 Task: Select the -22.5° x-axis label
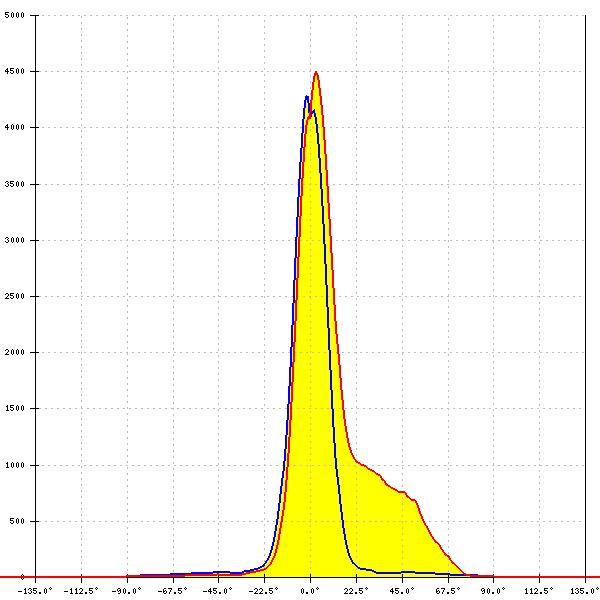click(x=264, y=591)
